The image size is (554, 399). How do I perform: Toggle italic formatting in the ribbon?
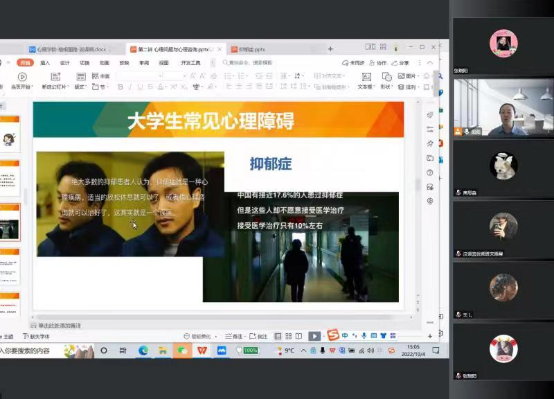point(130,87)
